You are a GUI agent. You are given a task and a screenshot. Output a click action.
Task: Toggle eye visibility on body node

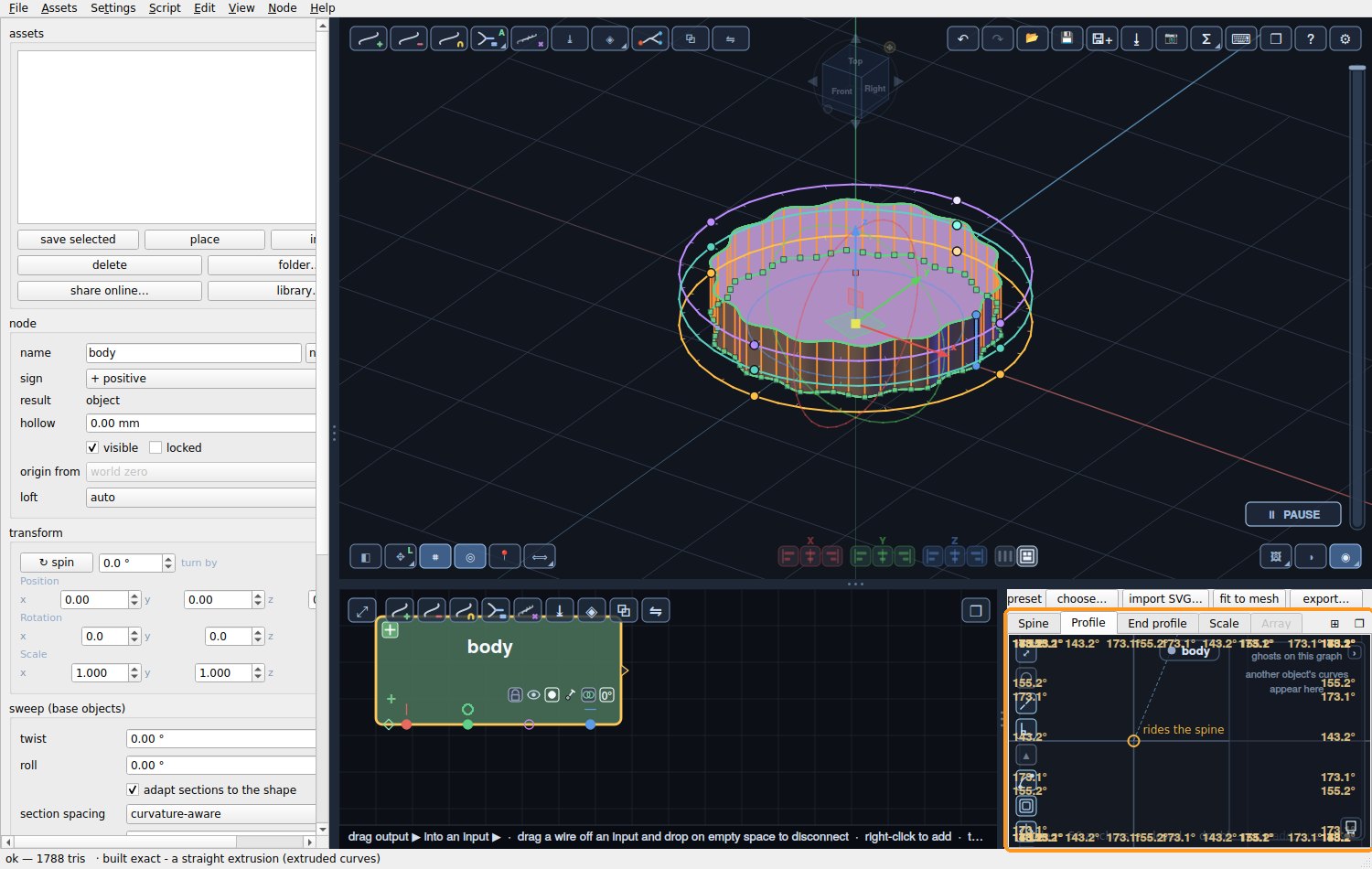pos(533,695)
